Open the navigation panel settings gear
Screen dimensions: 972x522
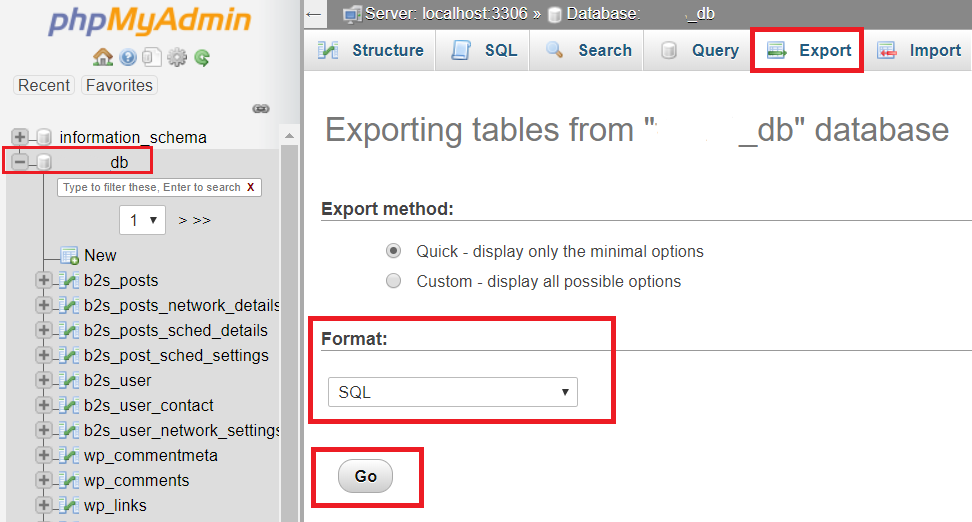coord(177,58)
